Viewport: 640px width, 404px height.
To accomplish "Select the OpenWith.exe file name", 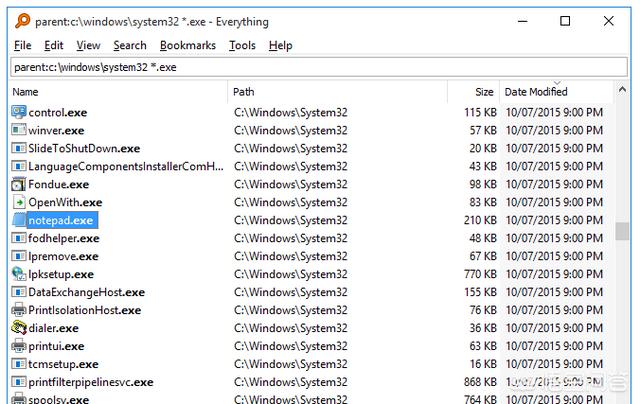I will [x=65, y=202].
